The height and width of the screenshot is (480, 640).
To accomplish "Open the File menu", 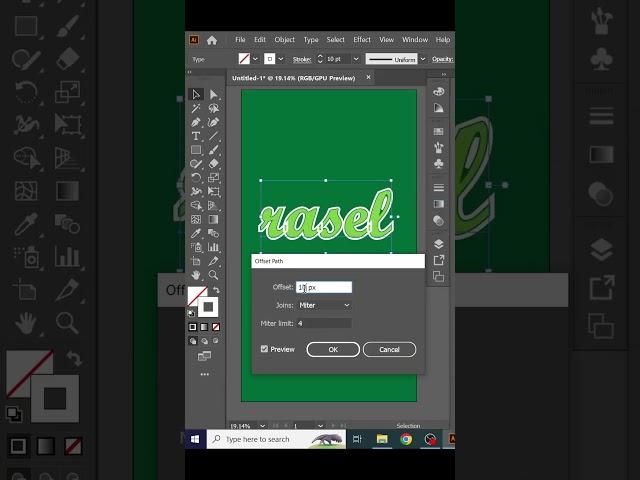I will point(240,40).
